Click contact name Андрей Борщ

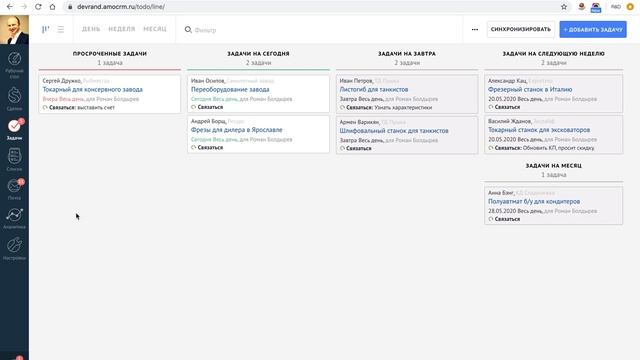point(208,121)
